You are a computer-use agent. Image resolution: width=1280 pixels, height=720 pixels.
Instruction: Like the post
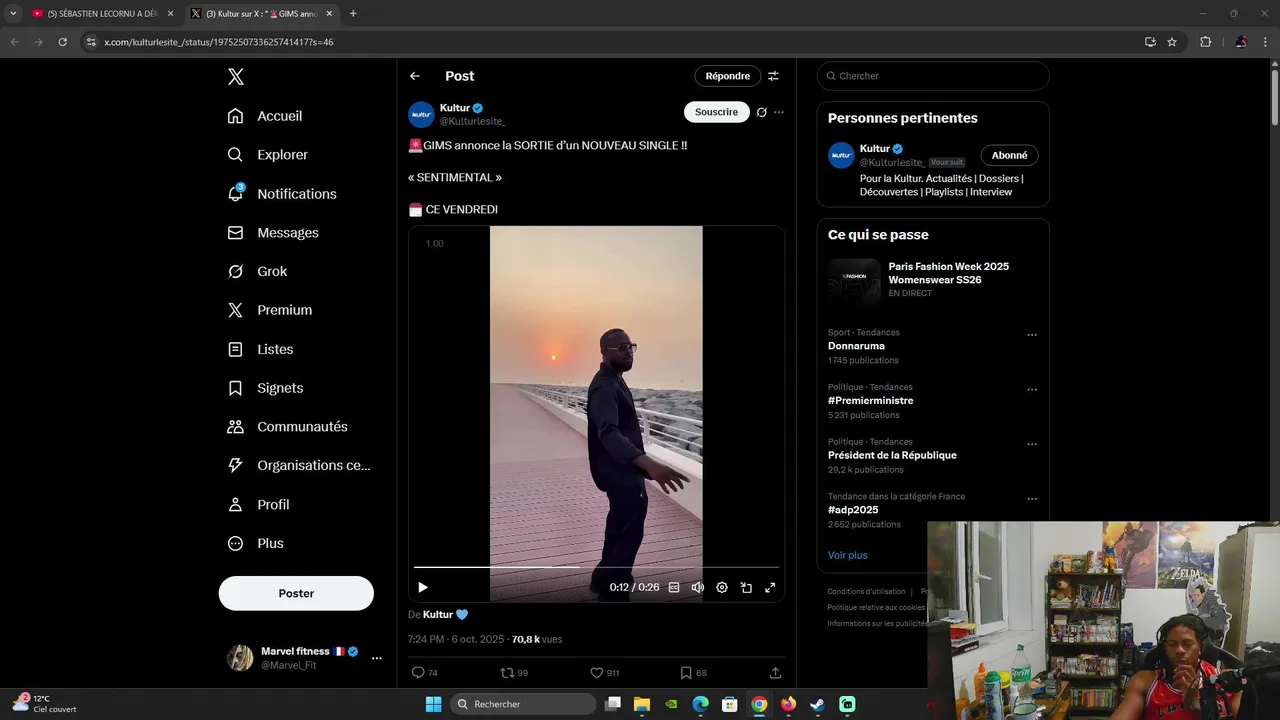[x=596, y=673]
